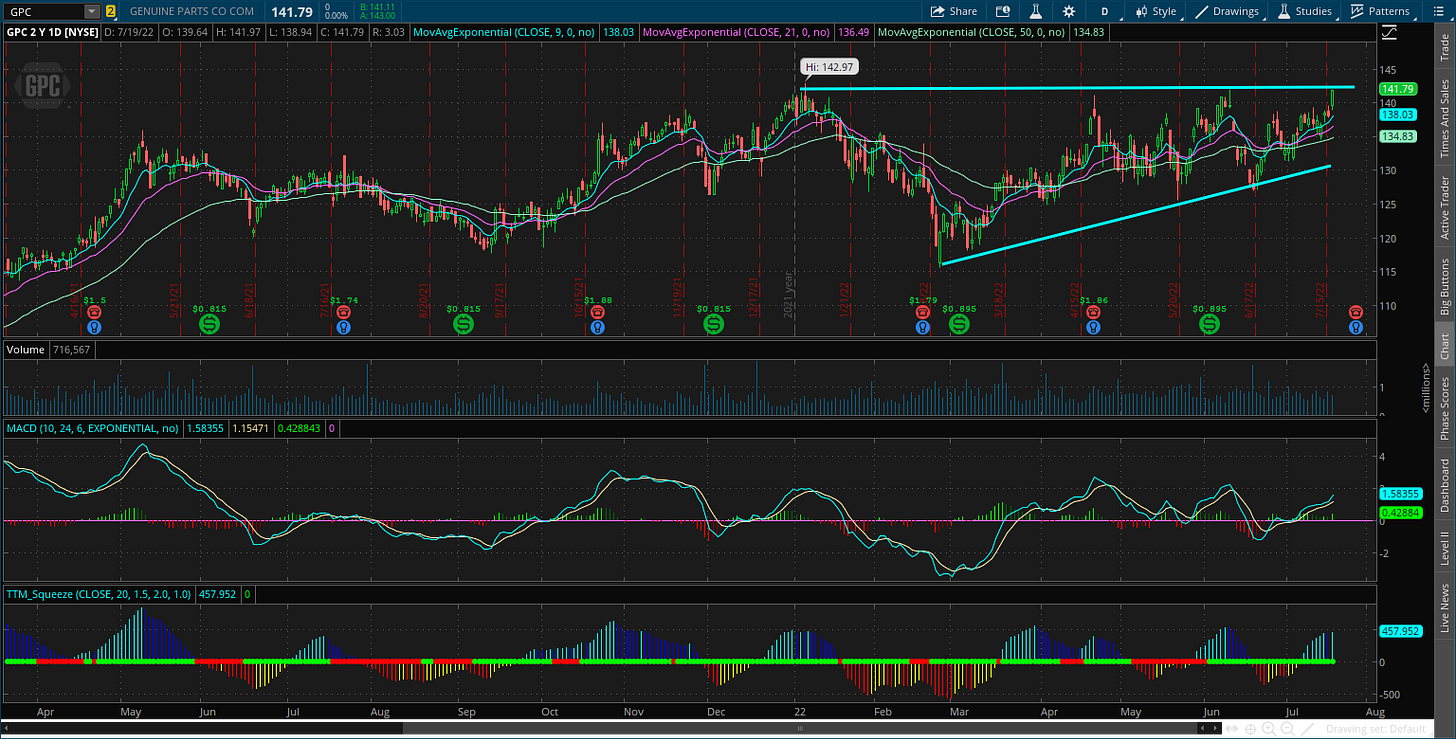The width and height of the screenshot is (1456, 739).
Task: Click the Share button
Action: (x=953, y=11)
